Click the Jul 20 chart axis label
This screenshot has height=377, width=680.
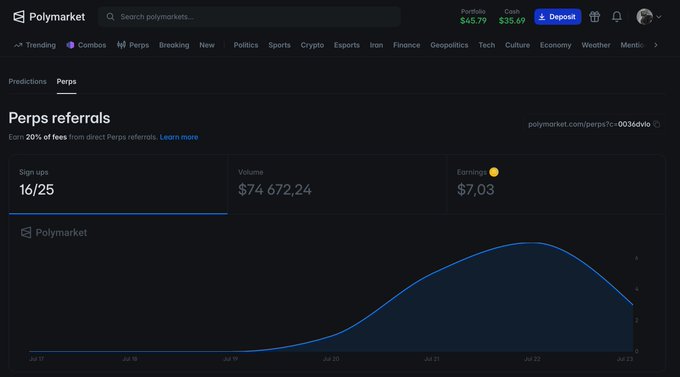point(331,359)
